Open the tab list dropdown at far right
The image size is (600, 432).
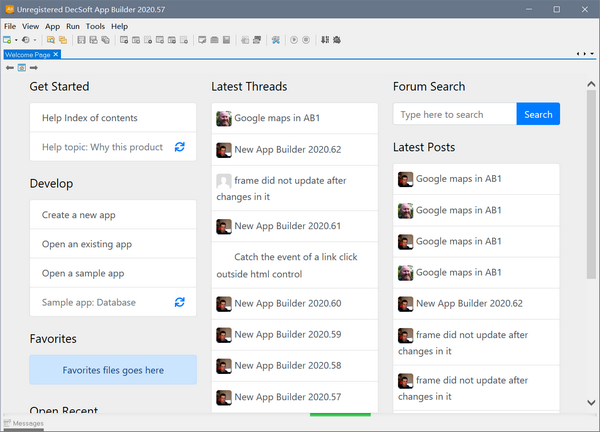591,53
